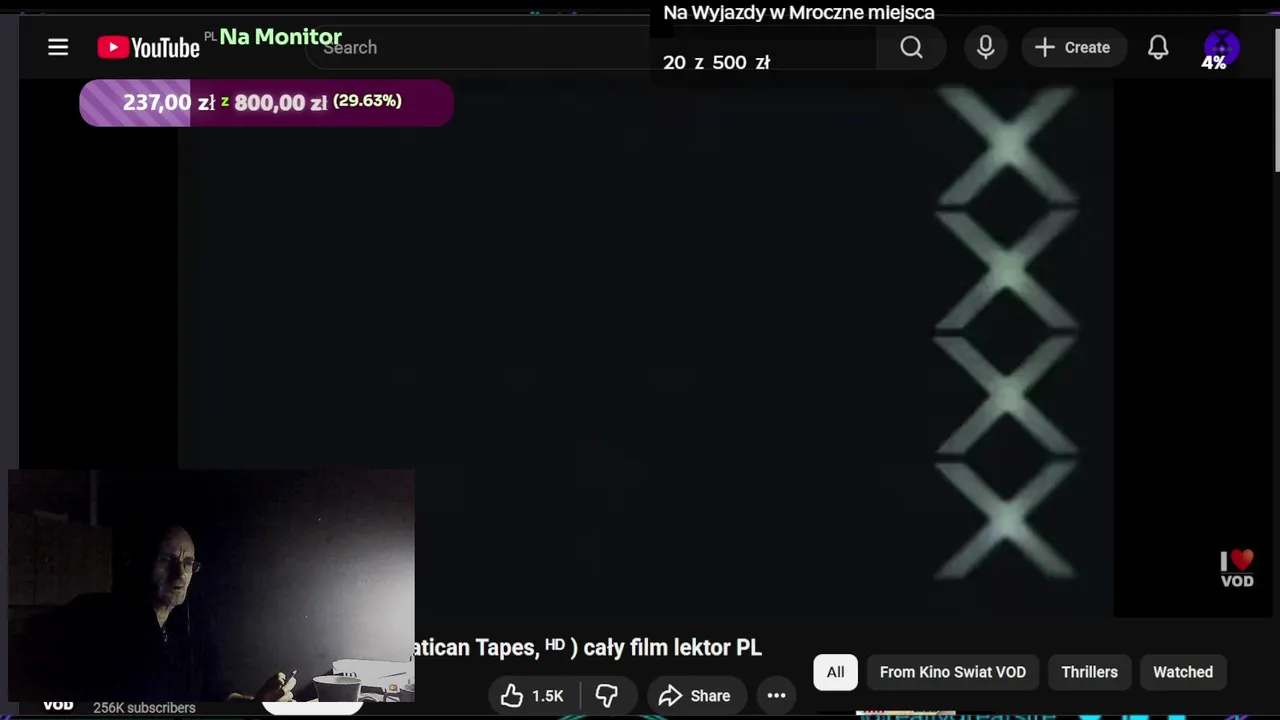Click the magnifying glass search button

[x=911, y=48]
